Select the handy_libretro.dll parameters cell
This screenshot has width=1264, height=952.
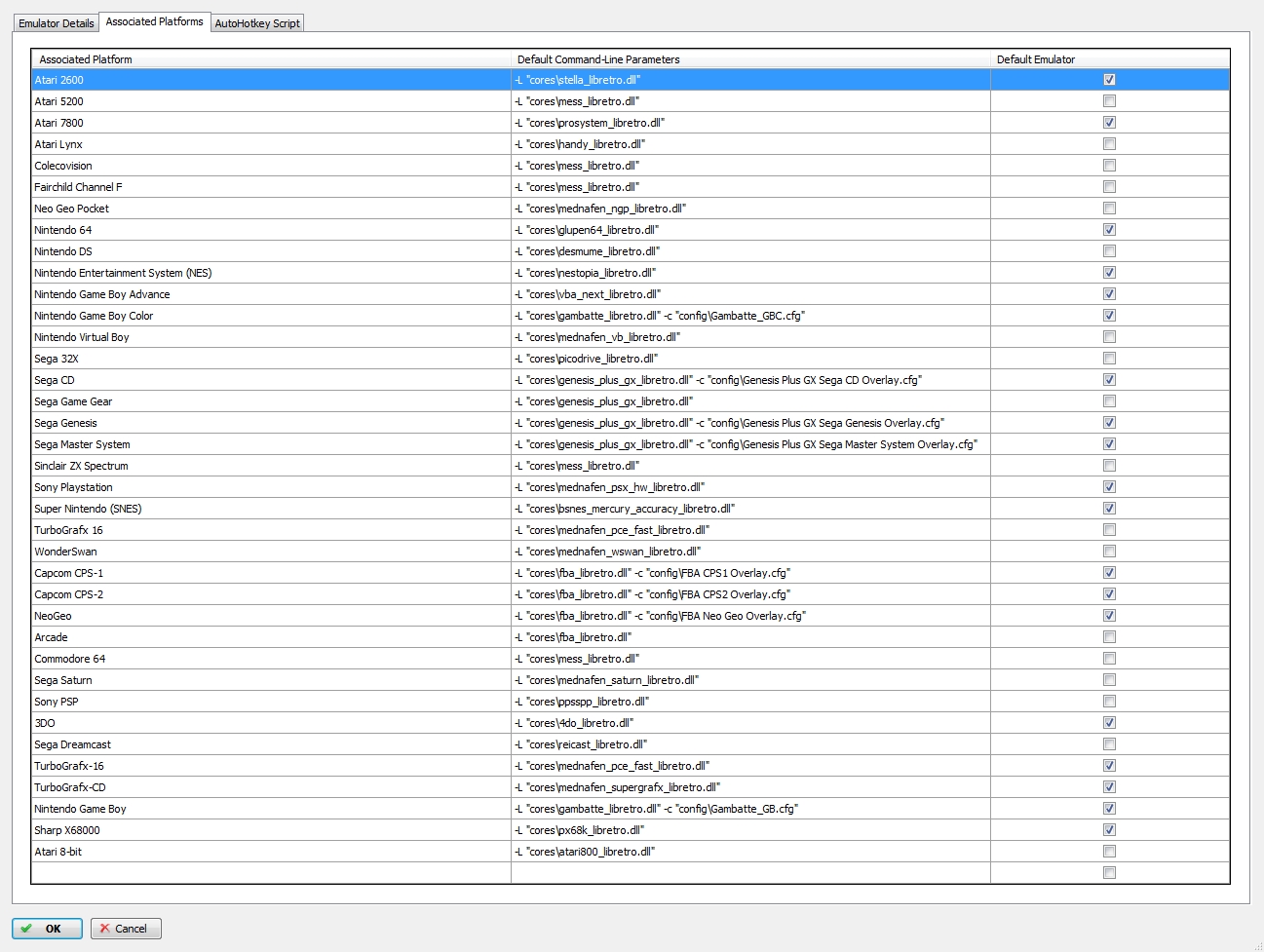tap(750, 144)
